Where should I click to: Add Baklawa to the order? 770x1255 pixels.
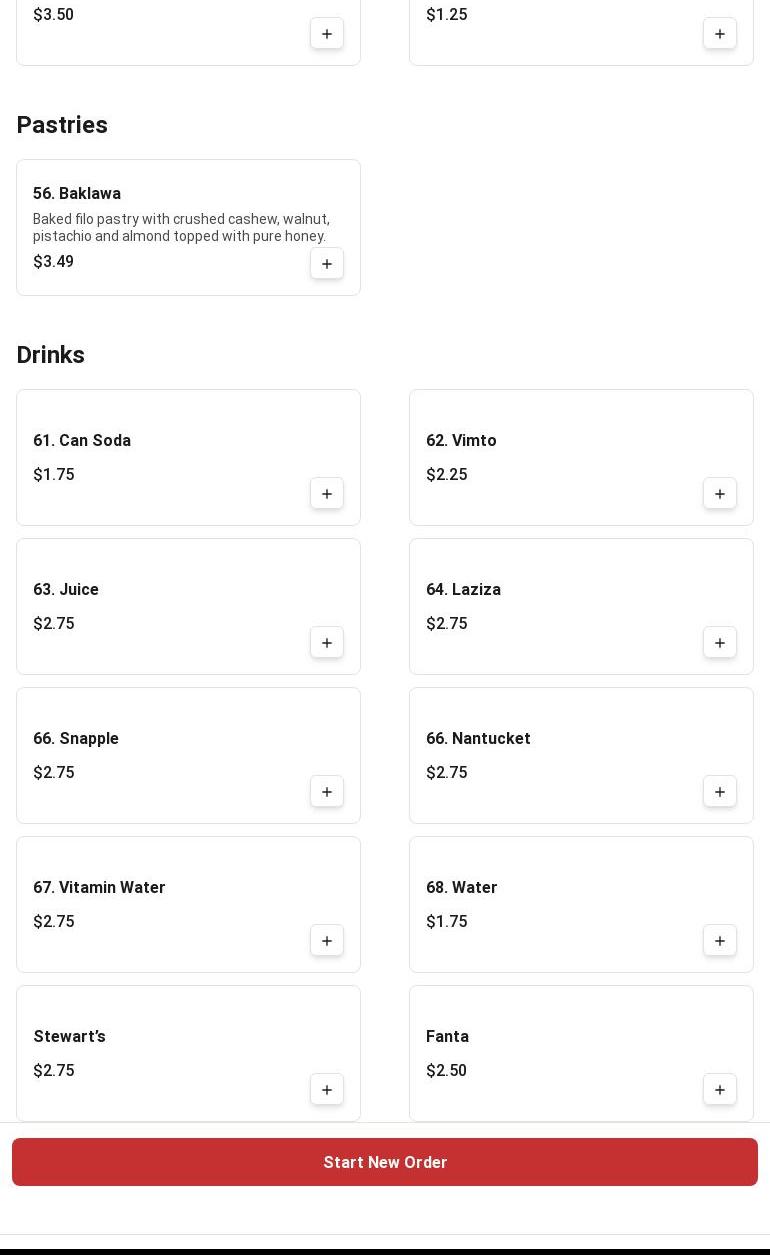pyautogui.click(x=327, y=264)
